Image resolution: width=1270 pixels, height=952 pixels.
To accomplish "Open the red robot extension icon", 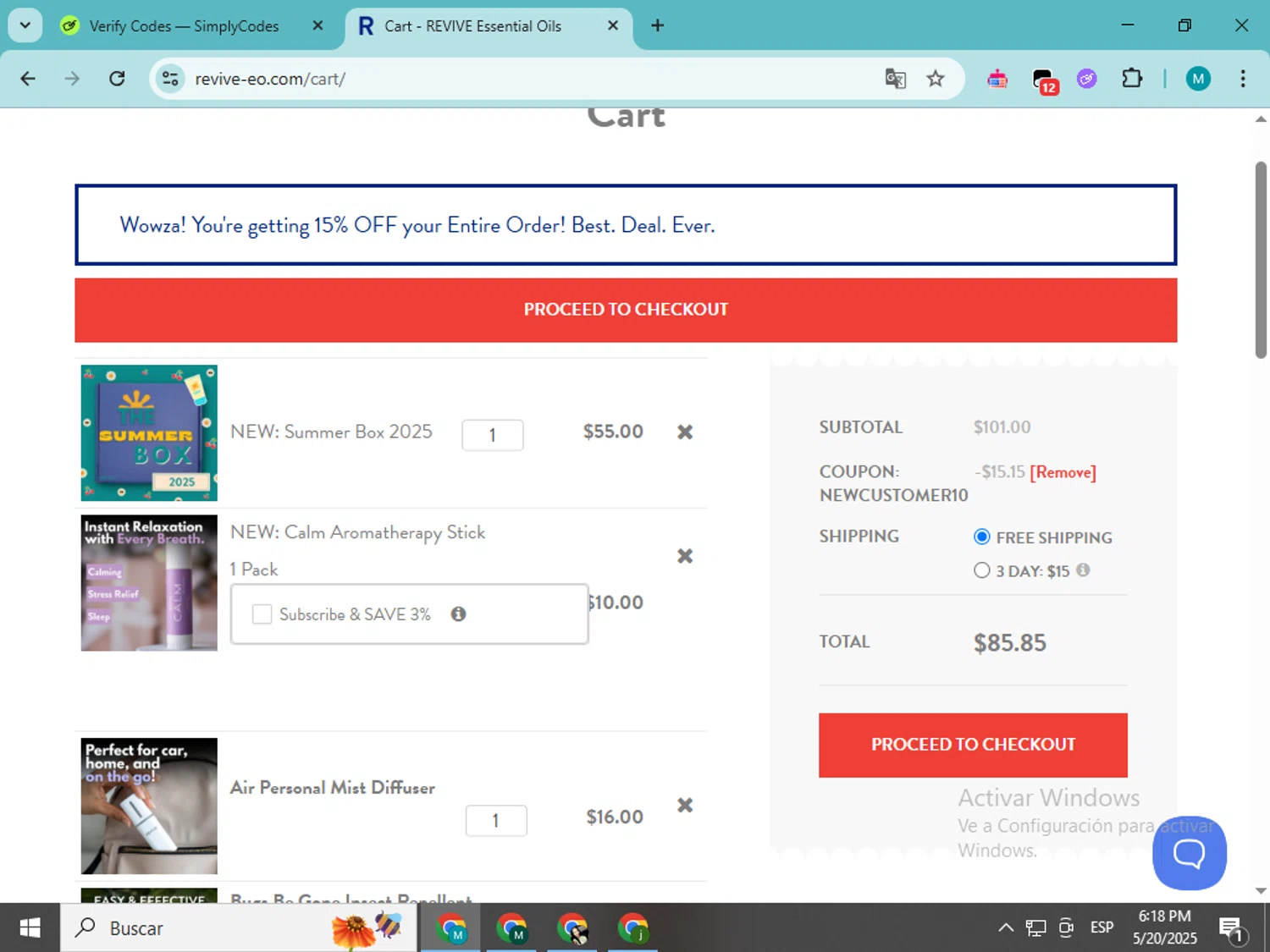I will pos(997,79).
